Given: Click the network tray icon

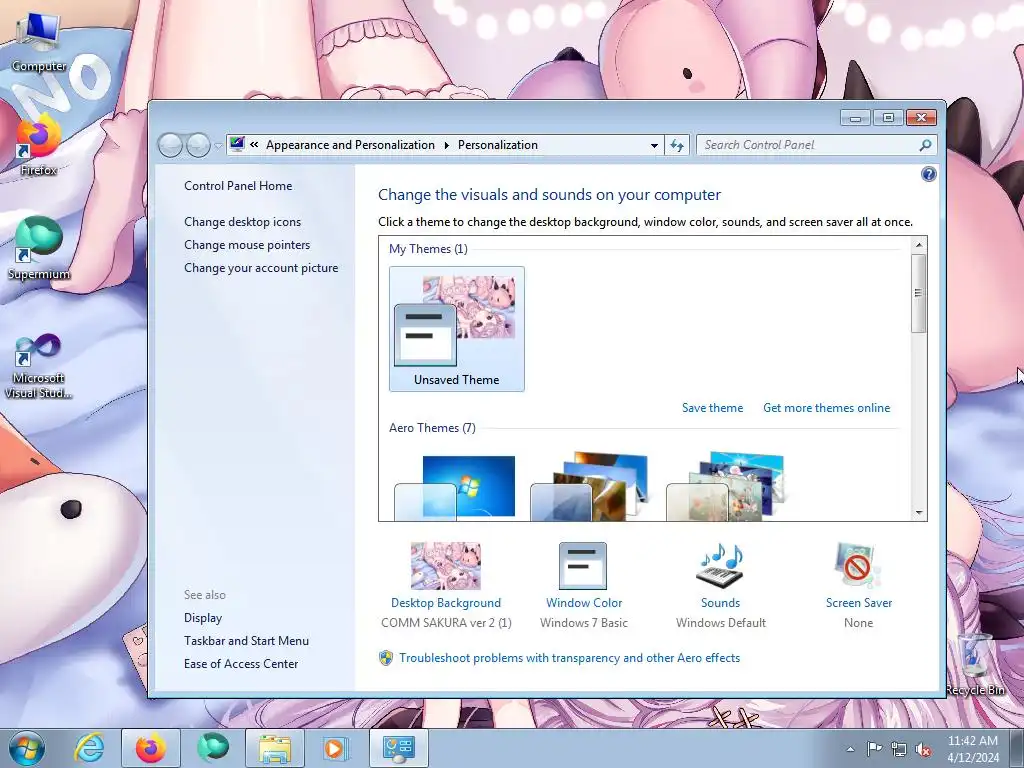Looking at the screenshot, I should (x=899, y=750).
